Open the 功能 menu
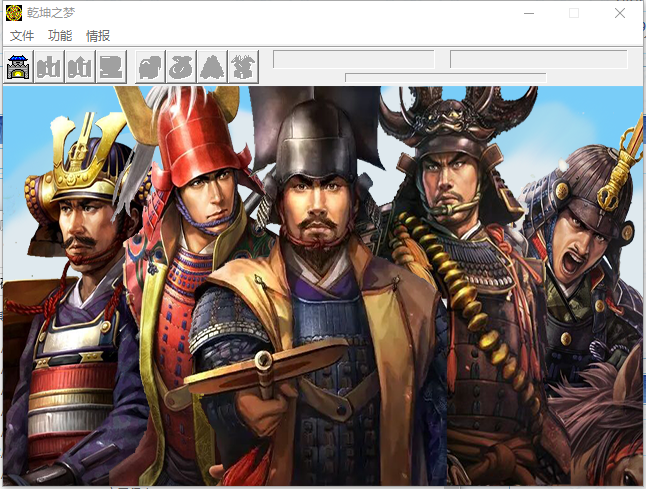This screenshot has height=489, width=646. 60,36
